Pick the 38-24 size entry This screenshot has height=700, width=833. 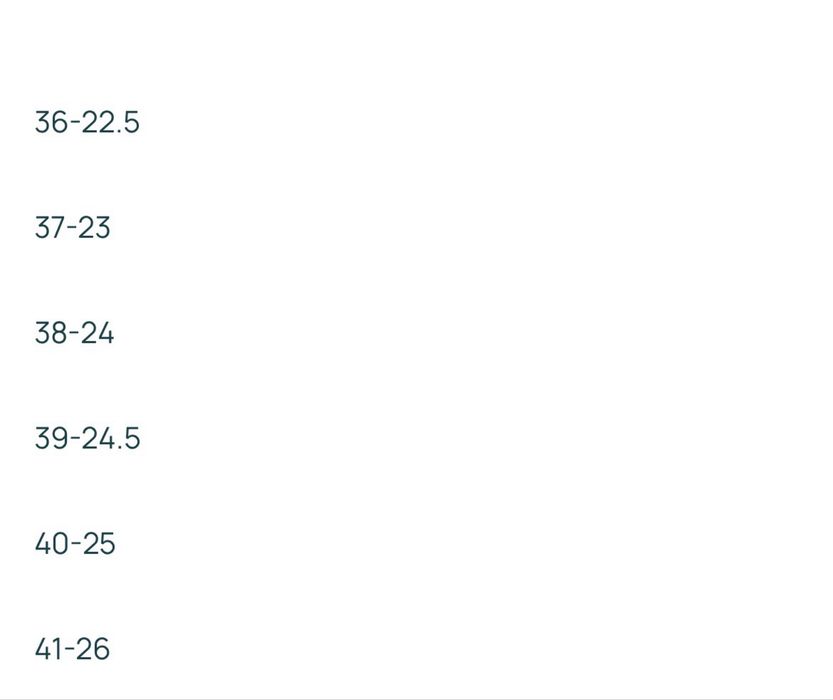pyautogui.click(x=74, y=333)
